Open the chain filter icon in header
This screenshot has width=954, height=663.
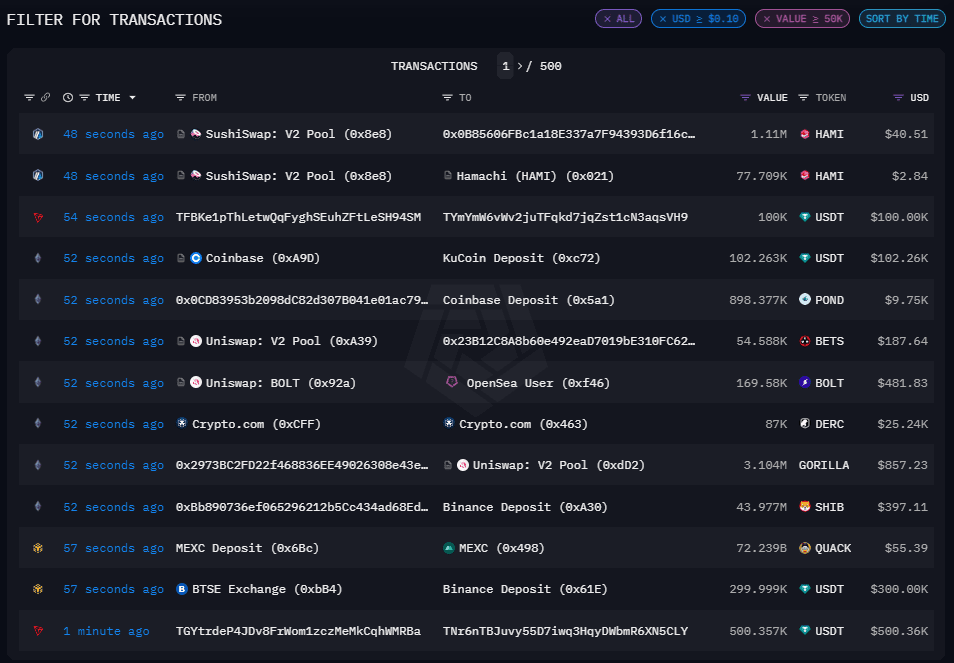pos(29,97)
